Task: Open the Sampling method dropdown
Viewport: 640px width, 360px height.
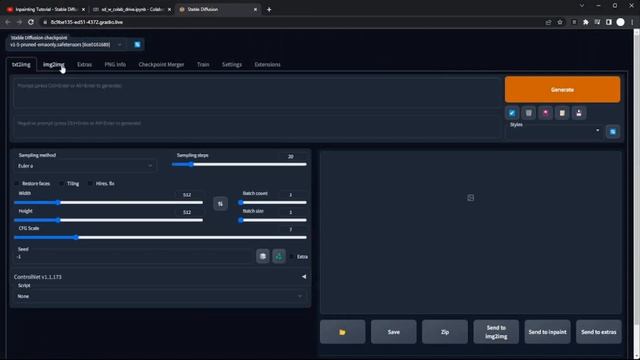Action: coord(85,166)
